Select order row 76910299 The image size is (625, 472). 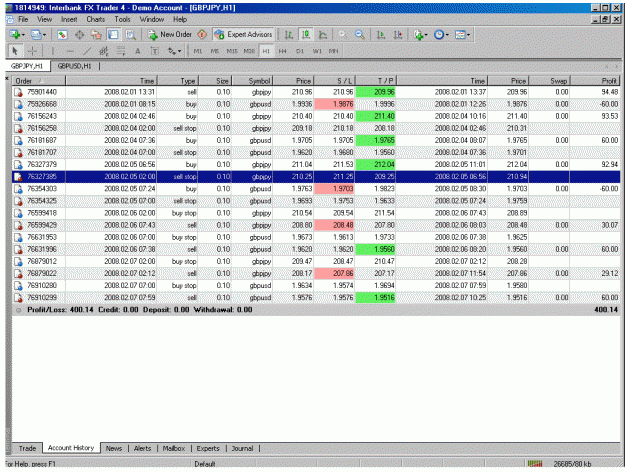[x=316, y=298]
